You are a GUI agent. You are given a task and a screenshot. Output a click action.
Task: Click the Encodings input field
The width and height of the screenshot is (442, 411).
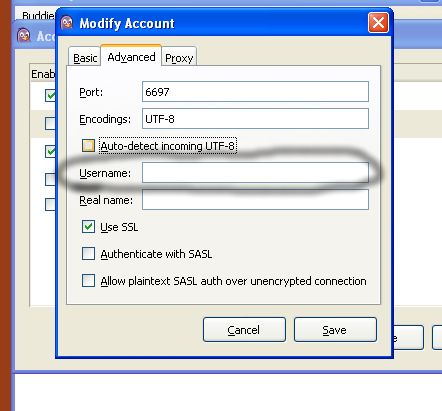(x=255, y=119)
